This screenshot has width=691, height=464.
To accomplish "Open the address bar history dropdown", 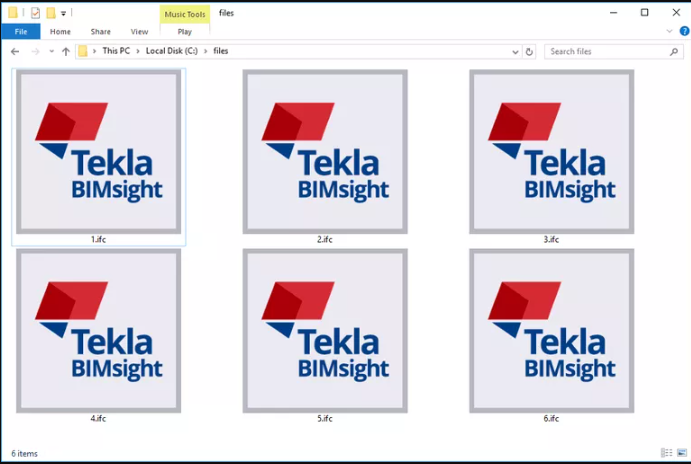I will click(515, 52).
